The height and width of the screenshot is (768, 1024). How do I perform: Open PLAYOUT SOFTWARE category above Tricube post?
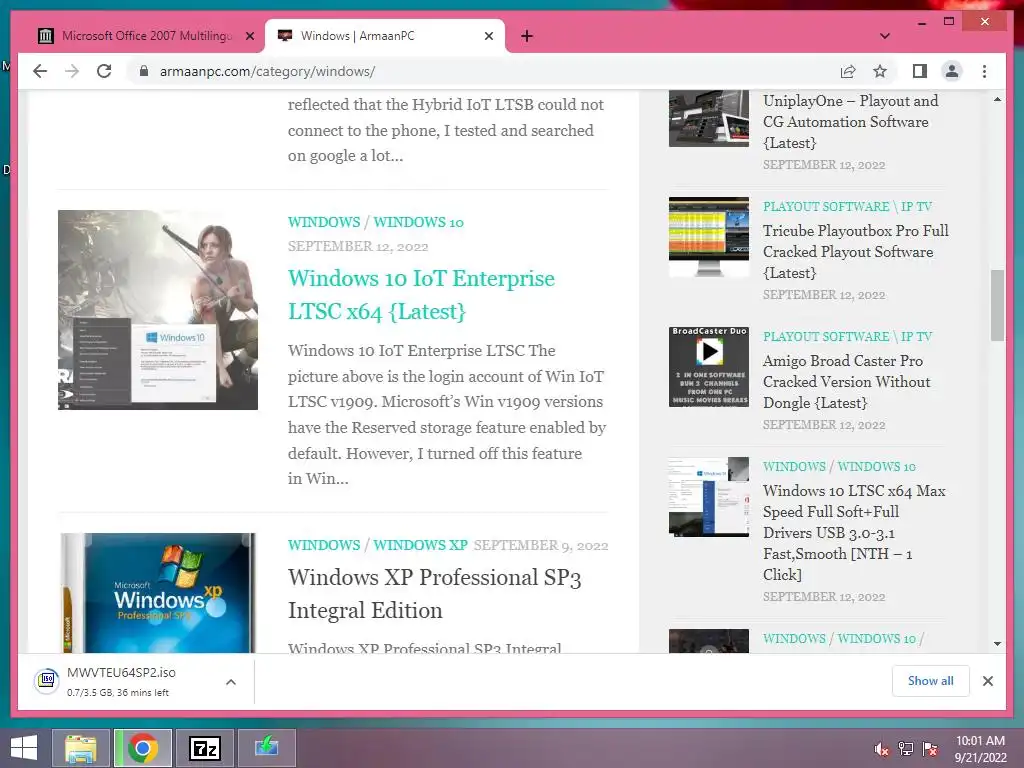coord(826,206)
